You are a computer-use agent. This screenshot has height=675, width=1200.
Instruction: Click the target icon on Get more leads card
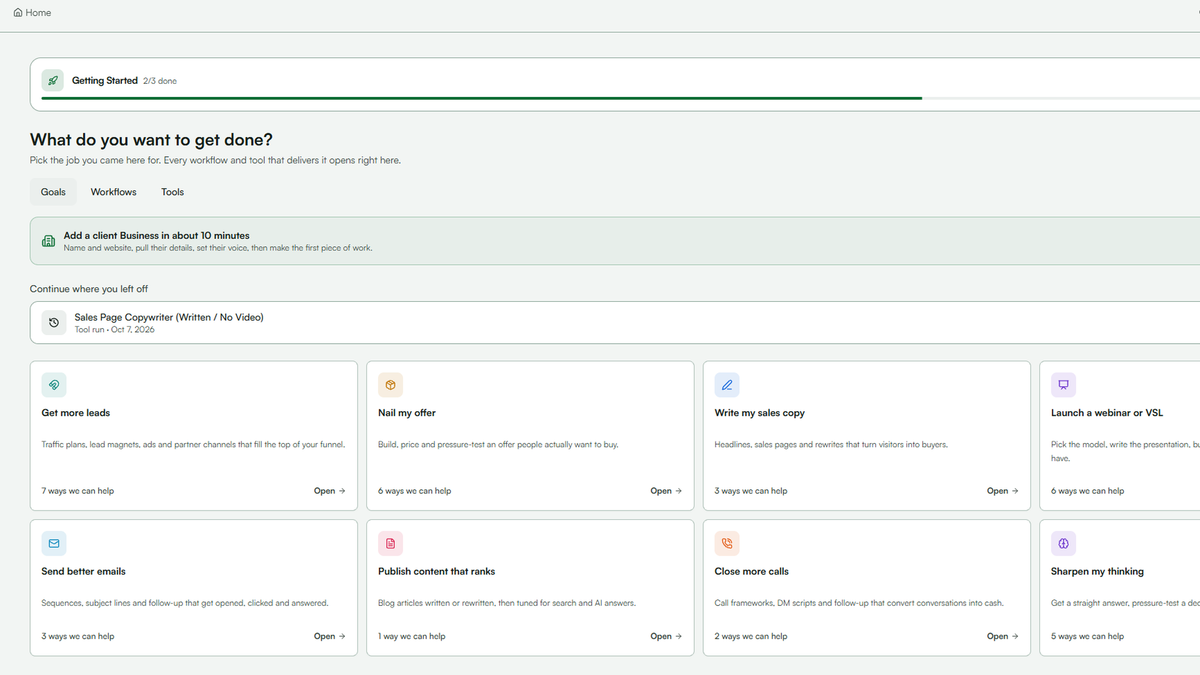pyautogui.click(x=54, y=384)
